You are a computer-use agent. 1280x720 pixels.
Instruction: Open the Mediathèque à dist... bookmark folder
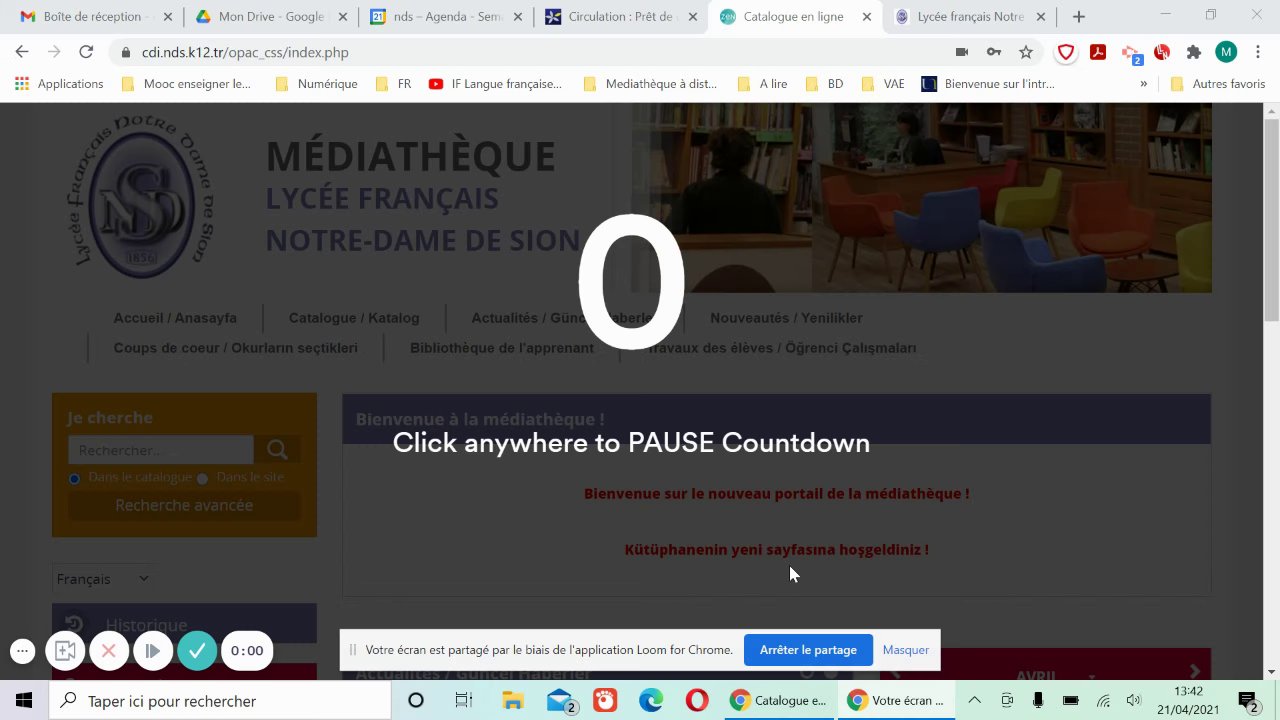649,84
